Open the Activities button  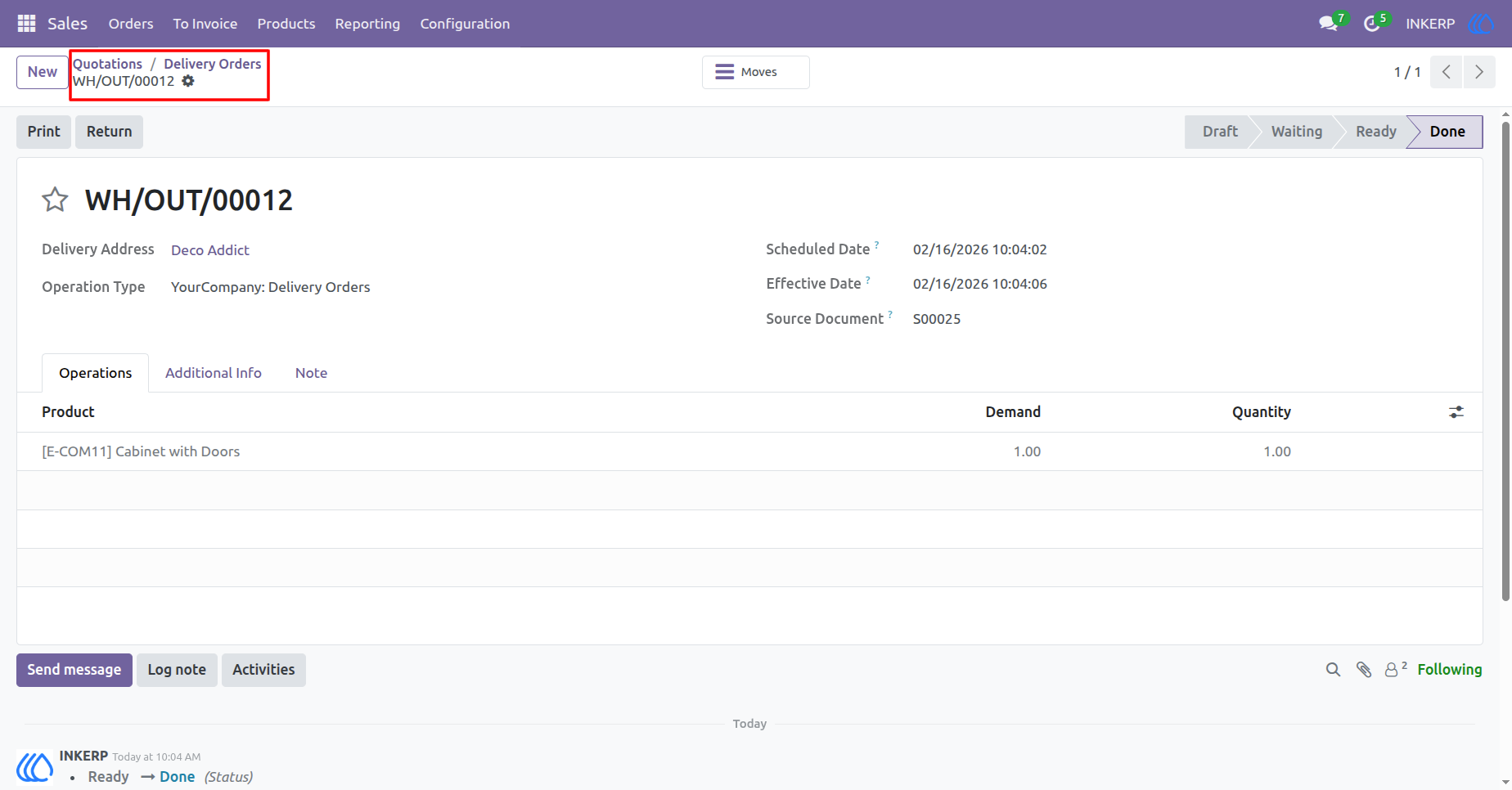pyautogui.click(x=263, y=670)
